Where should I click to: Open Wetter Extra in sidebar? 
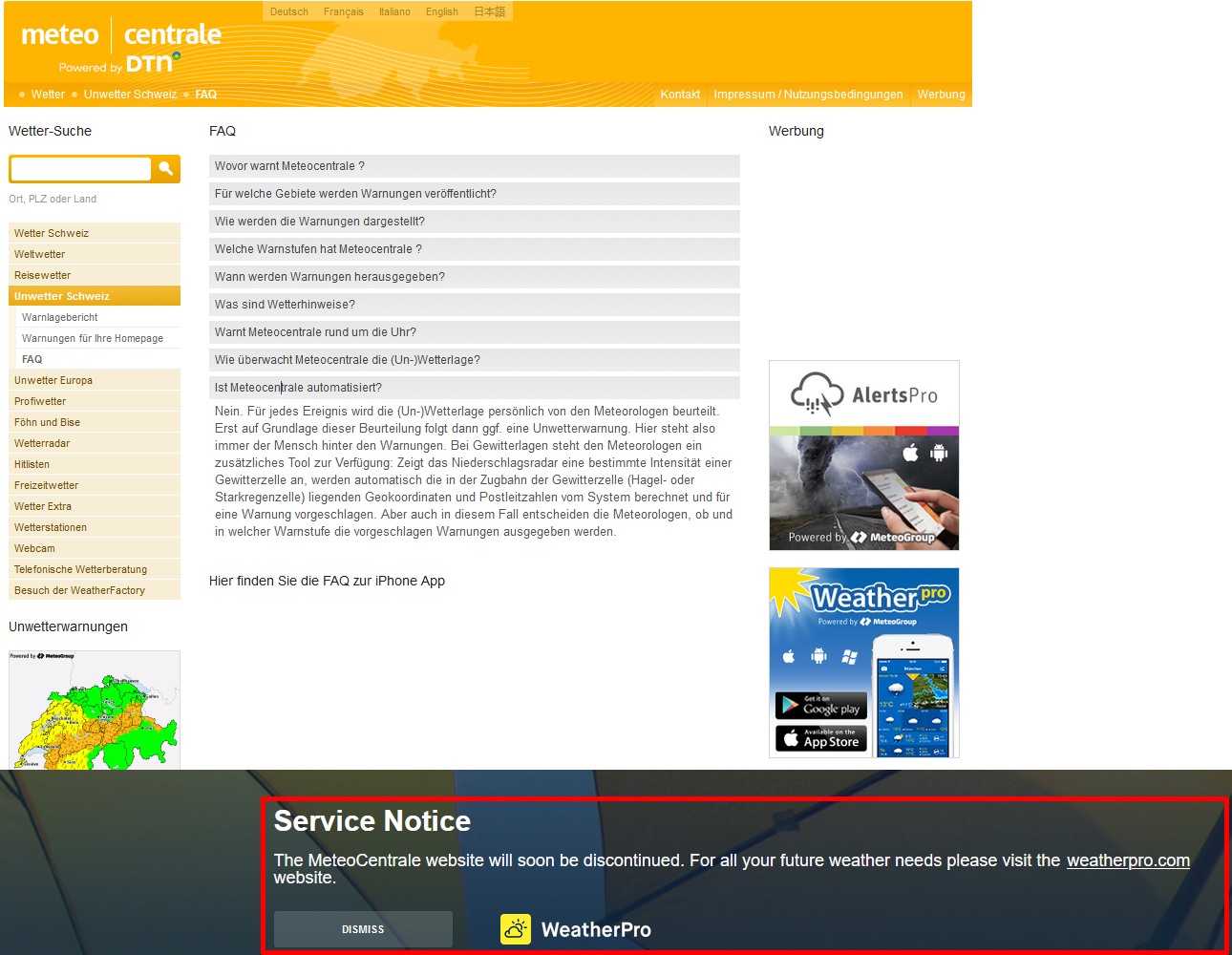[95, 506]
